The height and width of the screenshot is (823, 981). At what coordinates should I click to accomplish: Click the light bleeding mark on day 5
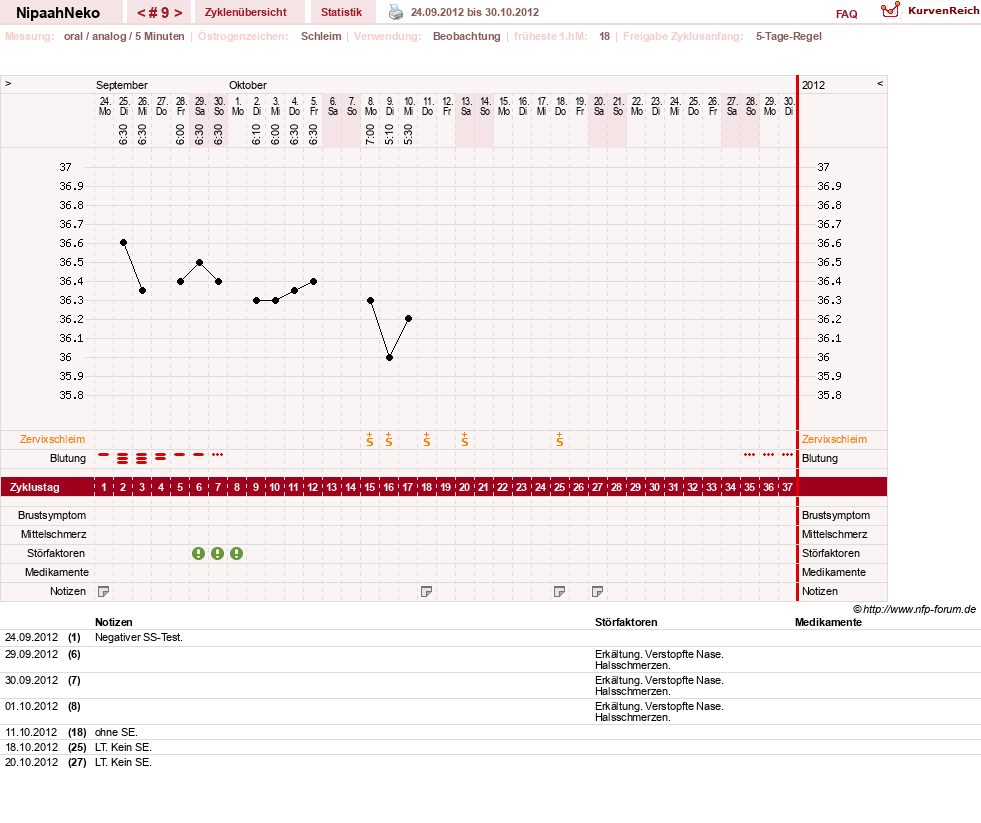pyautogui.click(x=180, y=454)
